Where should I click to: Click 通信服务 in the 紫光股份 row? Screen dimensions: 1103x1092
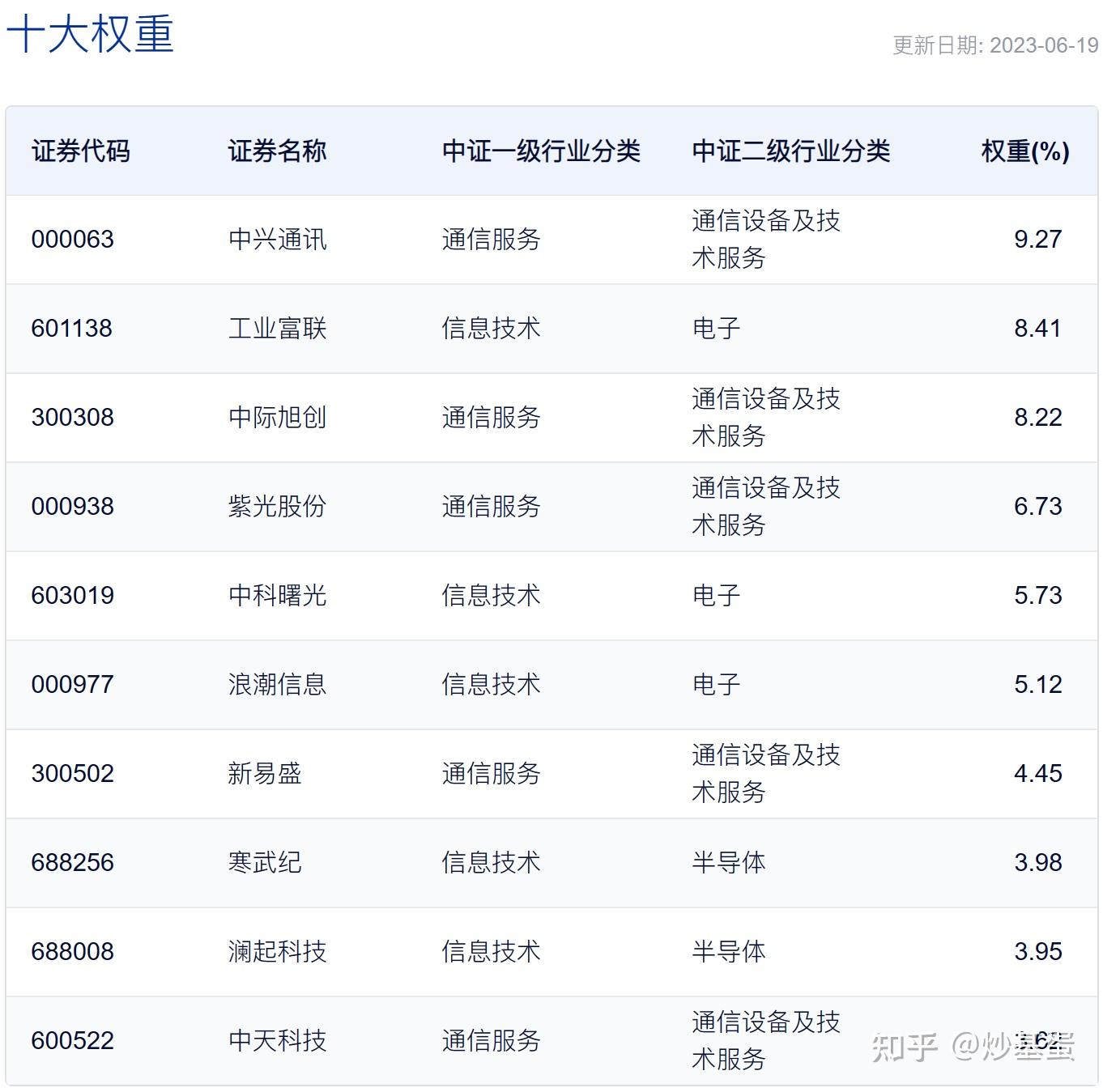(x=492, y=507)
